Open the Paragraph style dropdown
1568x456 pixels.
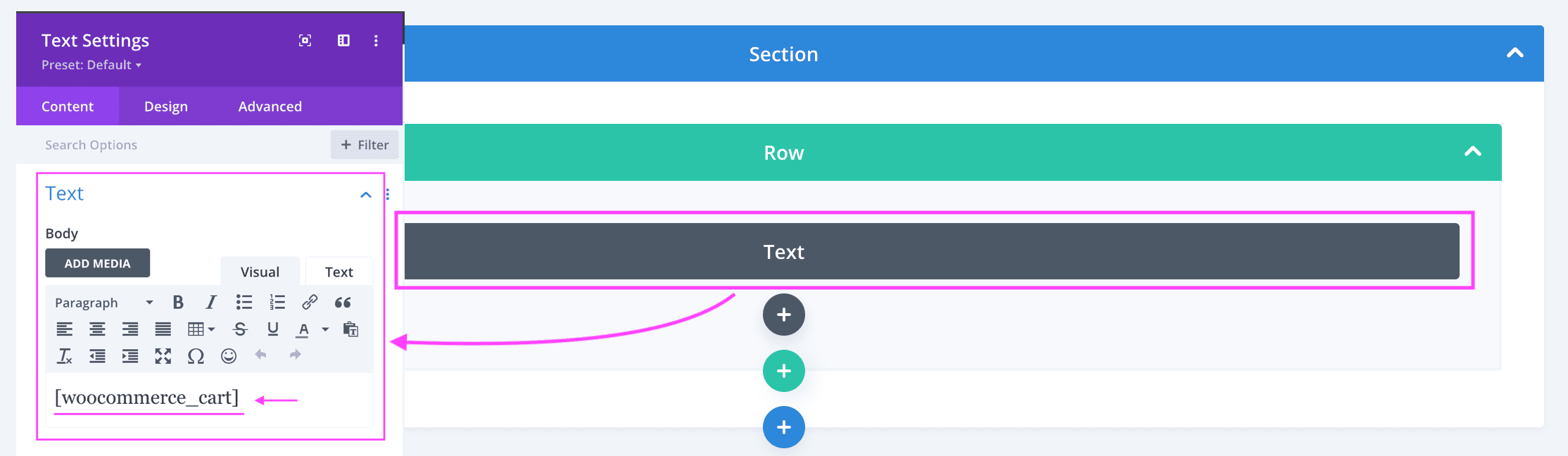(x=102, y=302)
